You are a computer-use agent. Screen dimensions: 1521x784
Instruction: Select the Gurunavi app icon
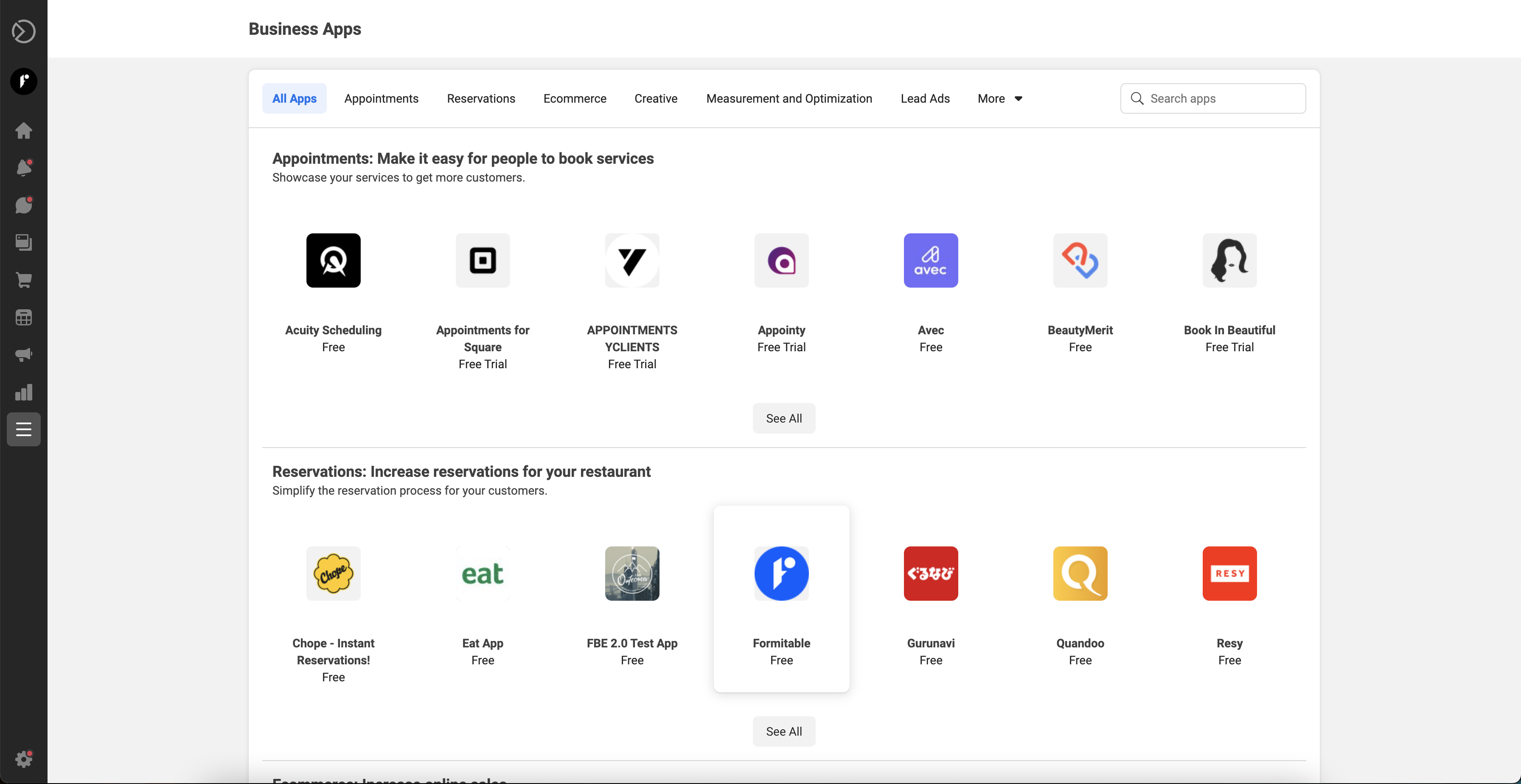pyautogui.click(x=931, y=573)
